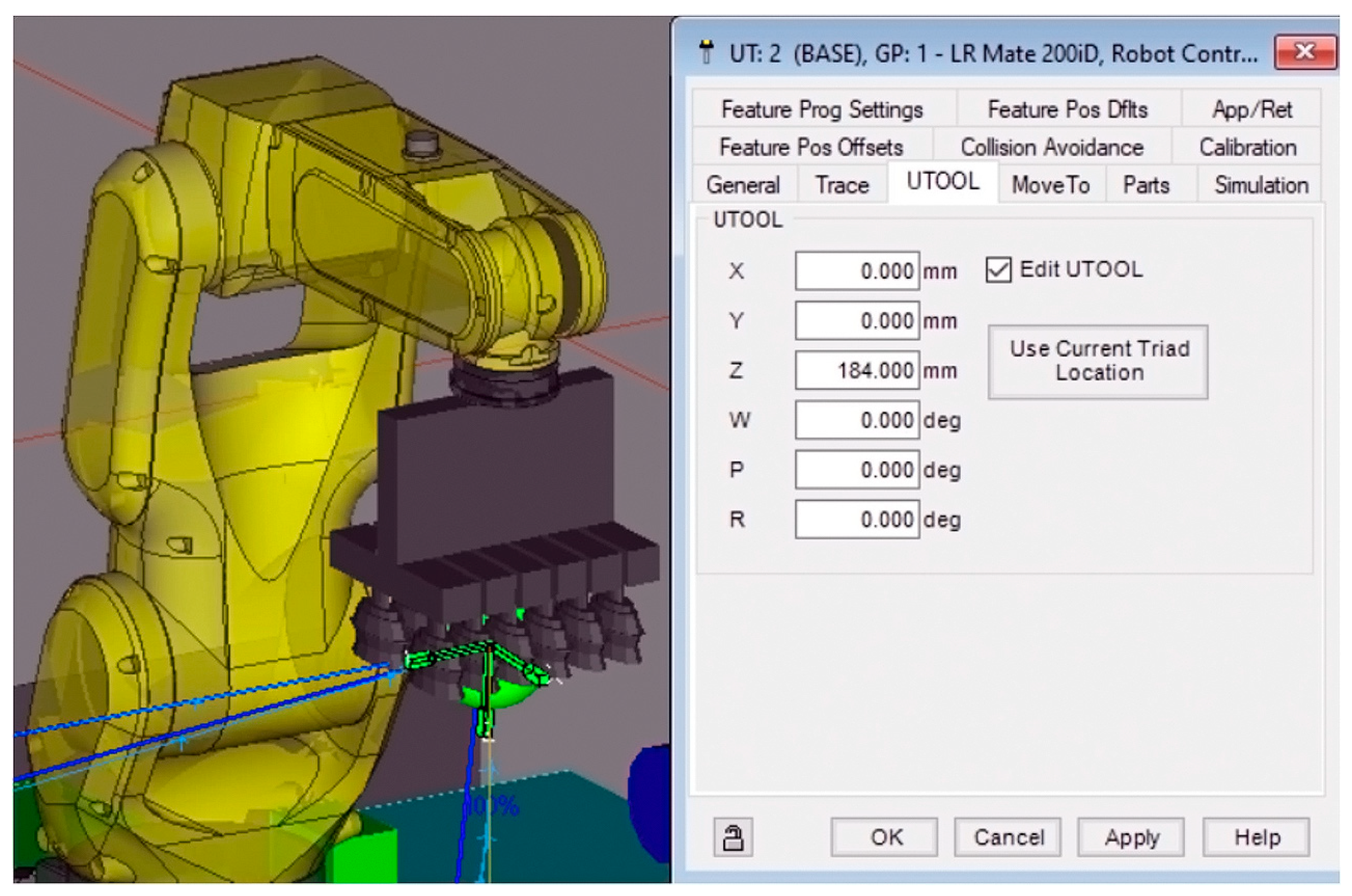Screen dimensions: 1352x896
Task: Go to Collision Avoidance tab
Action: tap(1052, 148)
